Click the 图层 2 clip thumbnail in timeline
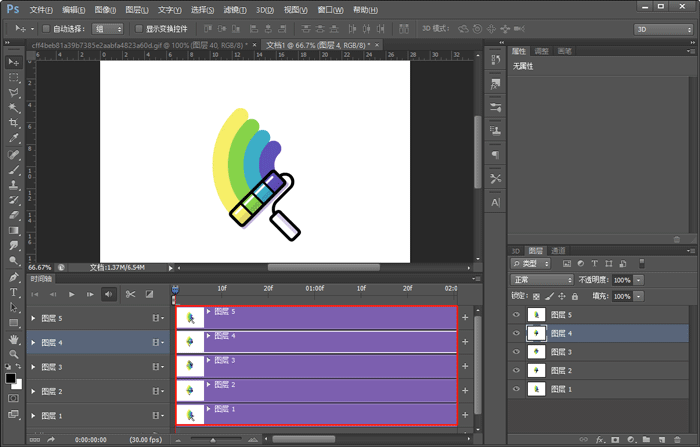Viewport: 700px width, 447px height. (190, 390)
